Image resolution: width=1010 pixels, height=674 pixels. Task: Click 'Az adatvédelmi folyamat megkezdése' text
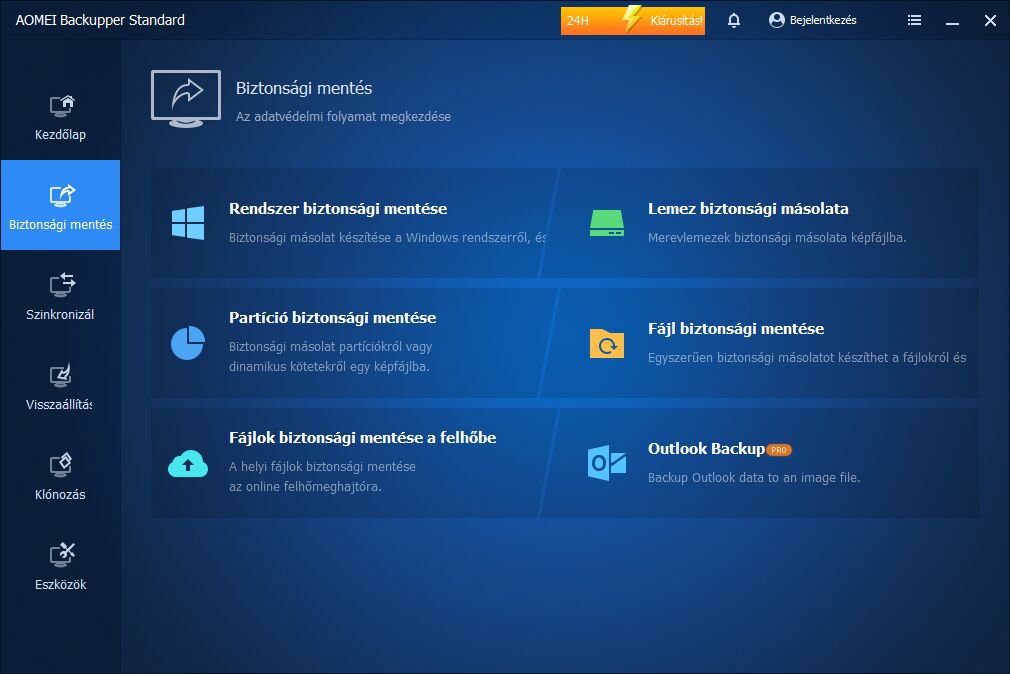point(343,117)
